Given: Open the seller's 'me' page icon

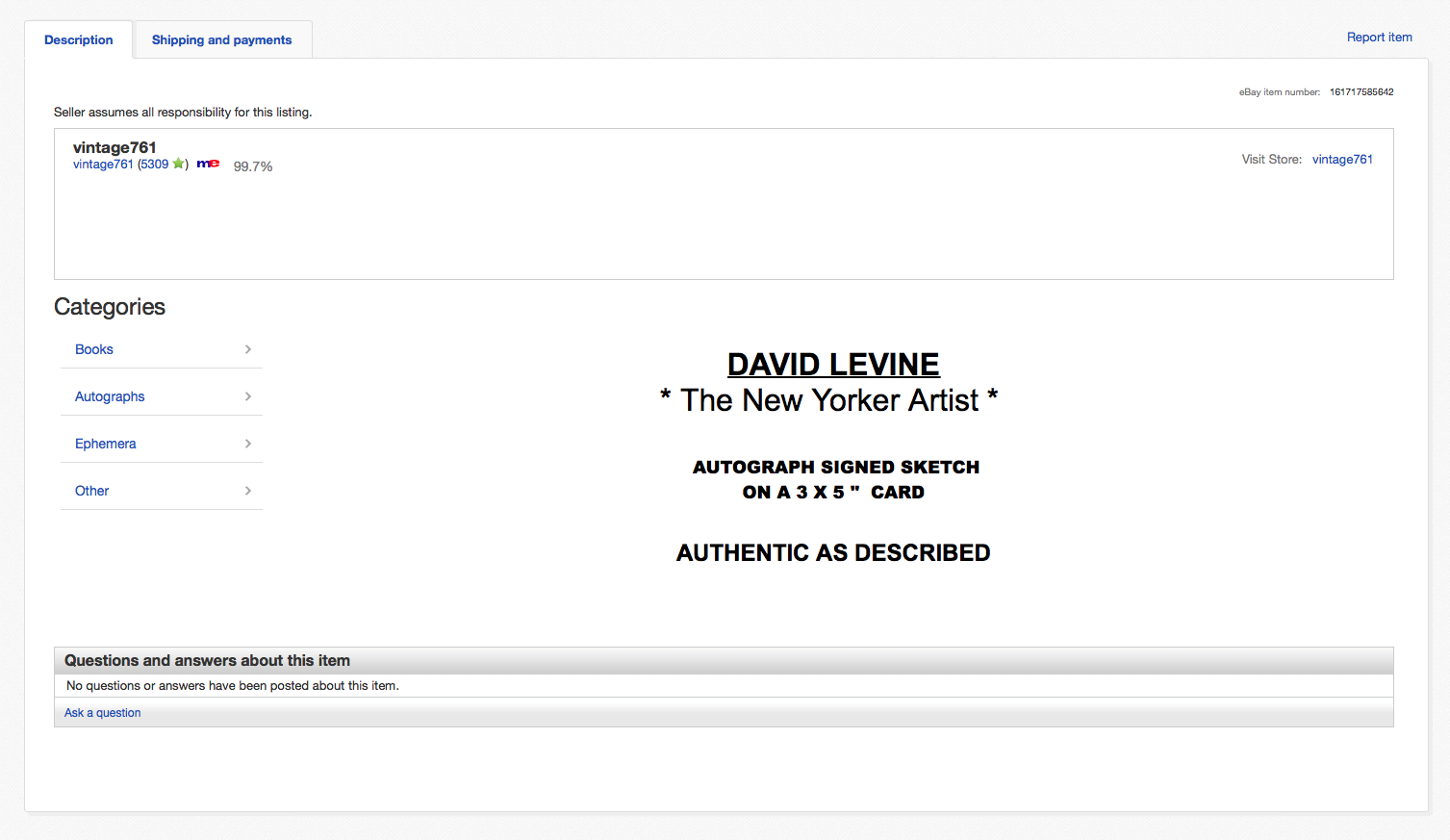Looking at the screenshot, I should point(208,164).
